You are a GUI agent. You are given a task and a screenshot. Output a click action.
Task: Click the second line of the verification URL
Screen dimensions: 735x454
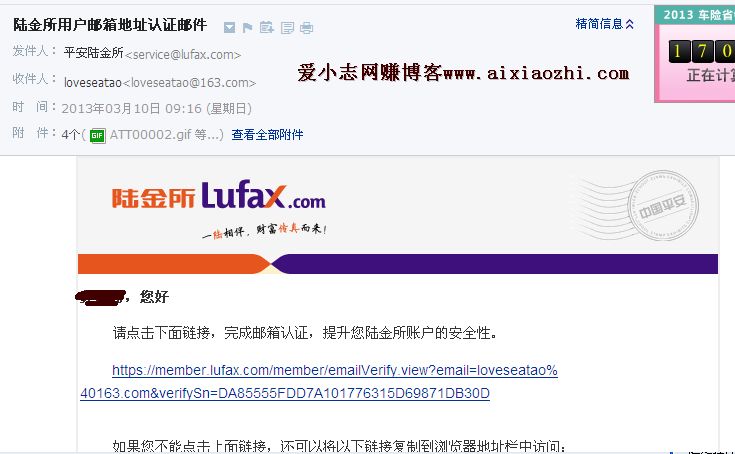point(285,393)
